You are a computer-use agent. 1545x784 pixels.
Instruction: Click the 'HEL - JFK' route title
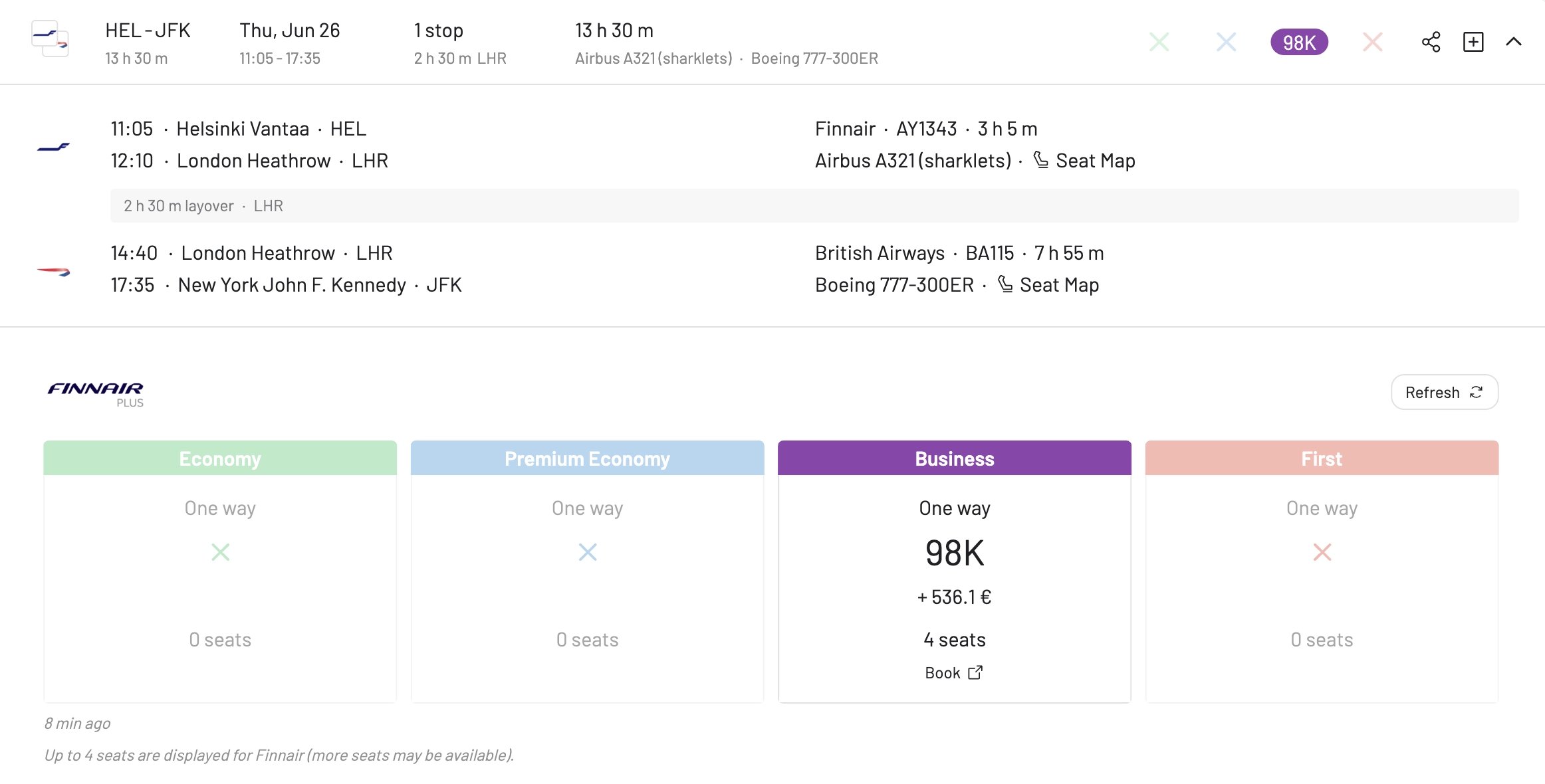click(x=148, y=31)
